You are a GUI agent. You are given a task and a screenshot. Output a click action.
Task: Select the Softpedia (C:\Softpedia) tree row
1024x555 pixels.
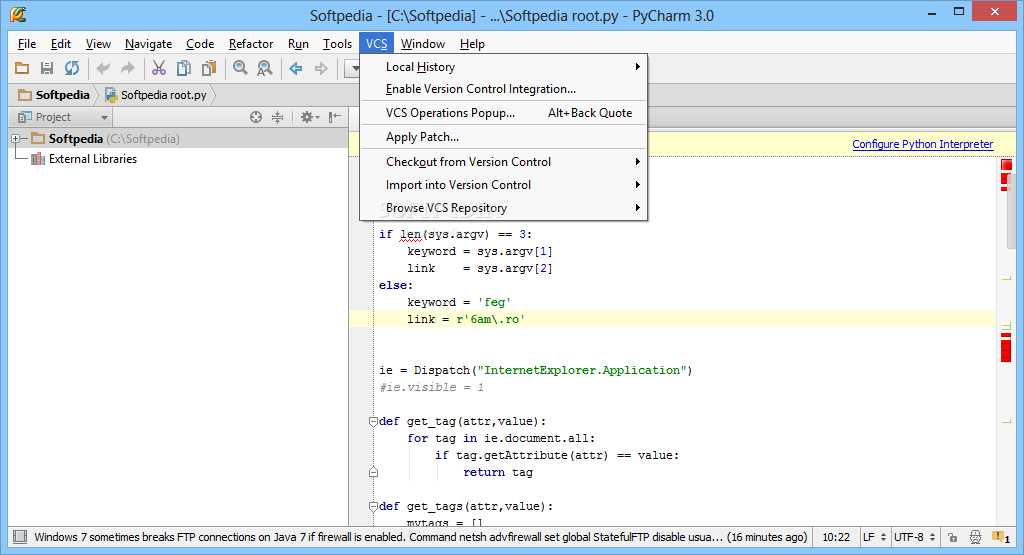coord(178,138)
